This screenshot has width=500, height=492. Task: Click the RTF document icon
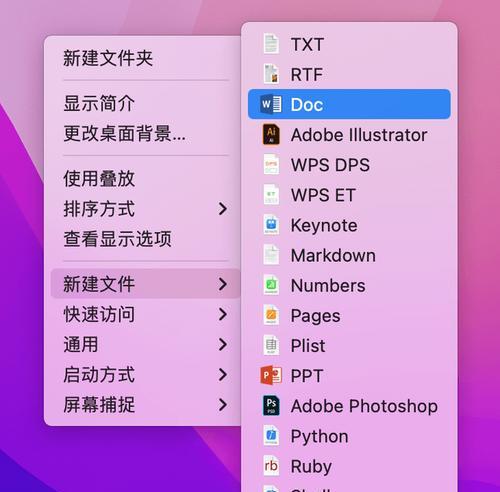pyautogui.click(x=271, y=74)
